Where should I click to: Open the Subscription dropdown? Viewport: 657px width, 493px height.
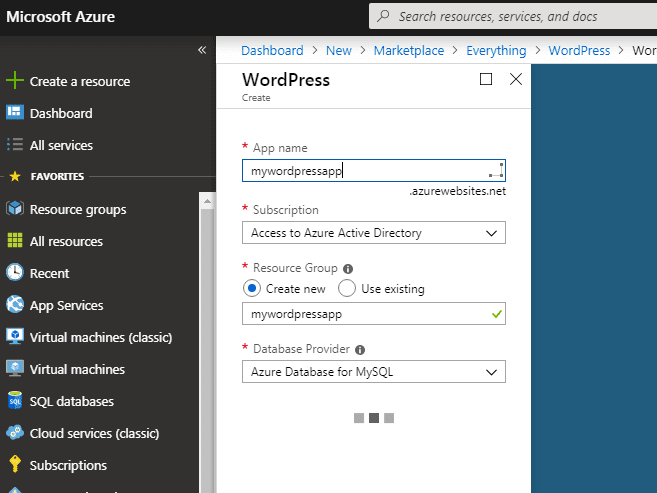tap(373, 233)
